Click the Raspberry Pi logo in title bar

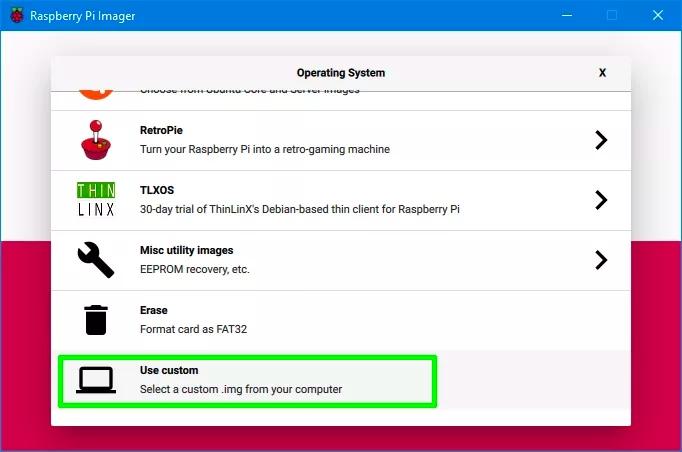[17, 16]
